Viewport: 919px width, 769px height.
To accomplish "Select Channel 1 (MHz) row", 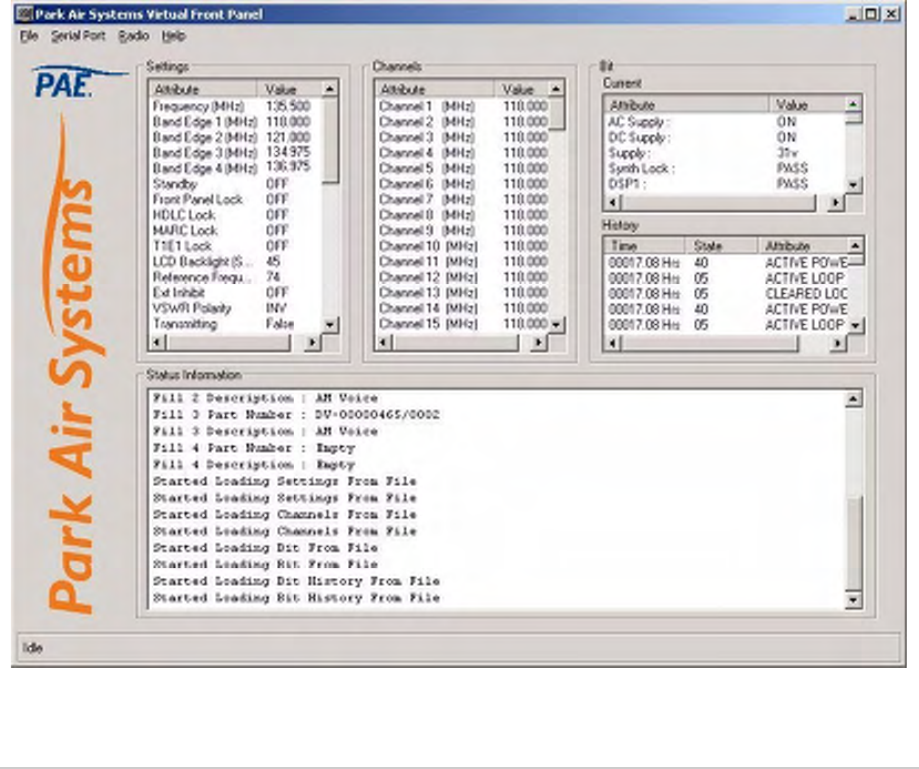I will (x=462, y=106).
